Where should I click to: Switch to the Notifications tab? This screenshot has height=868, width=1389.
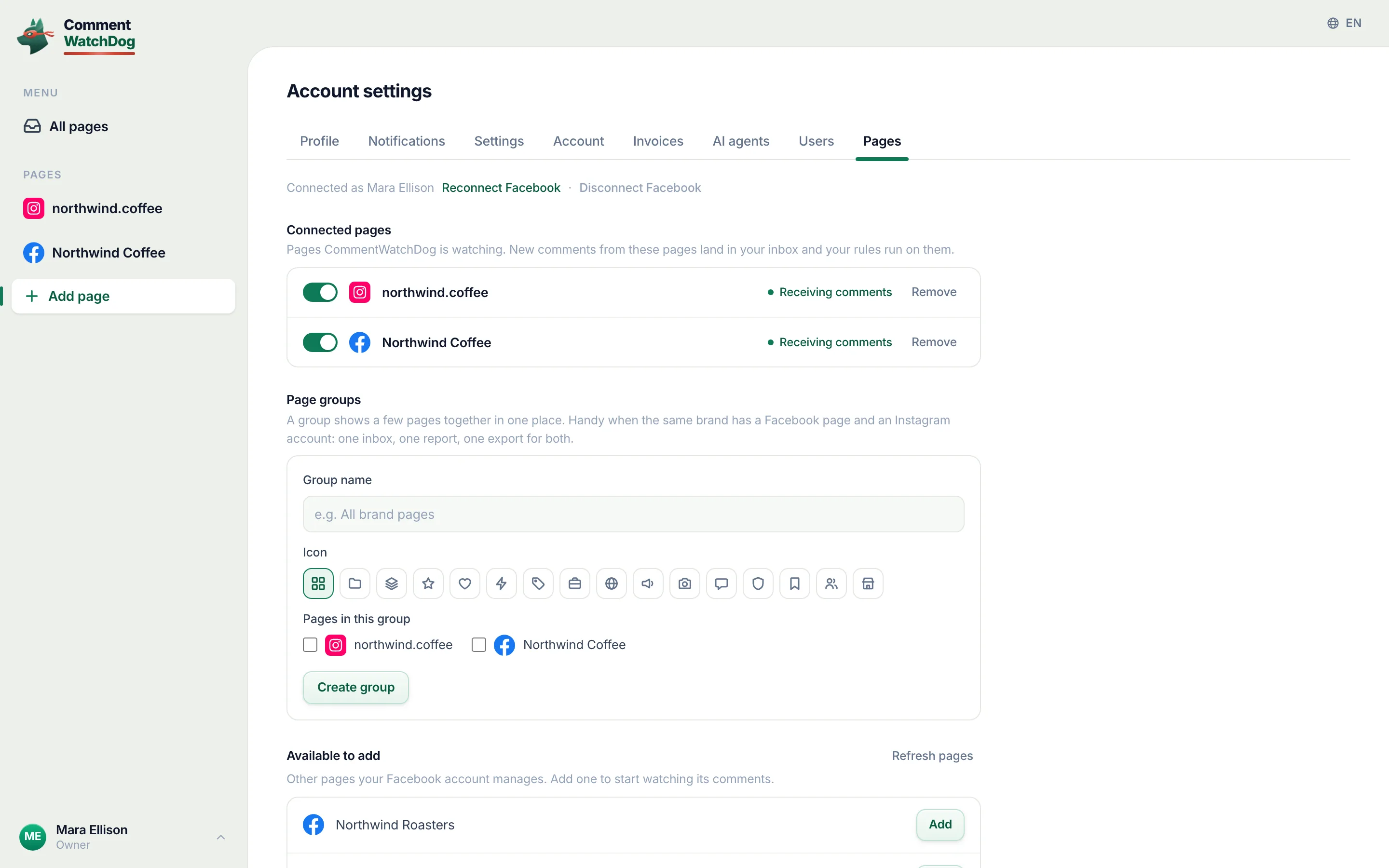pos(407,141)
